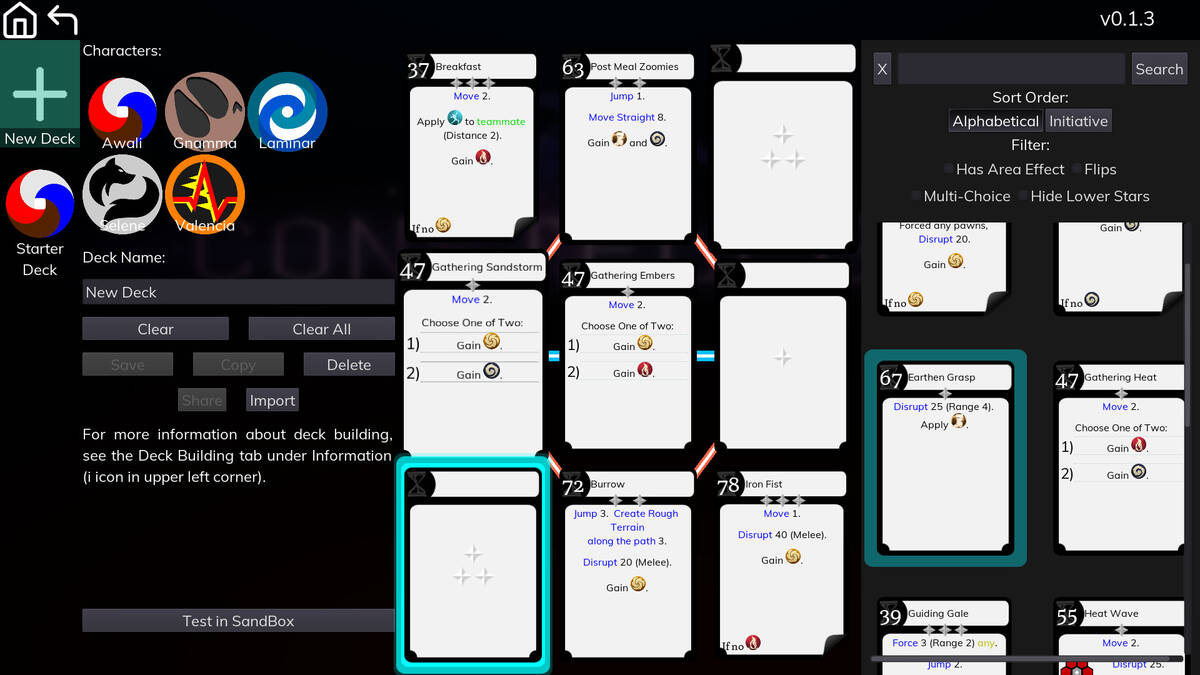Pick Heat Wave from the card library

pos(1120,636)
